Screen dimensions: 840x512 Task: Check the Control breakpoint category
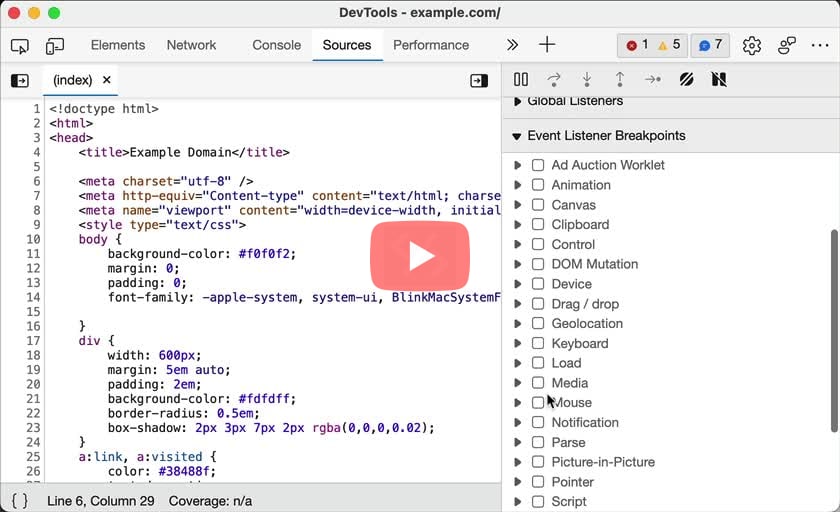[x=538, y=244]
